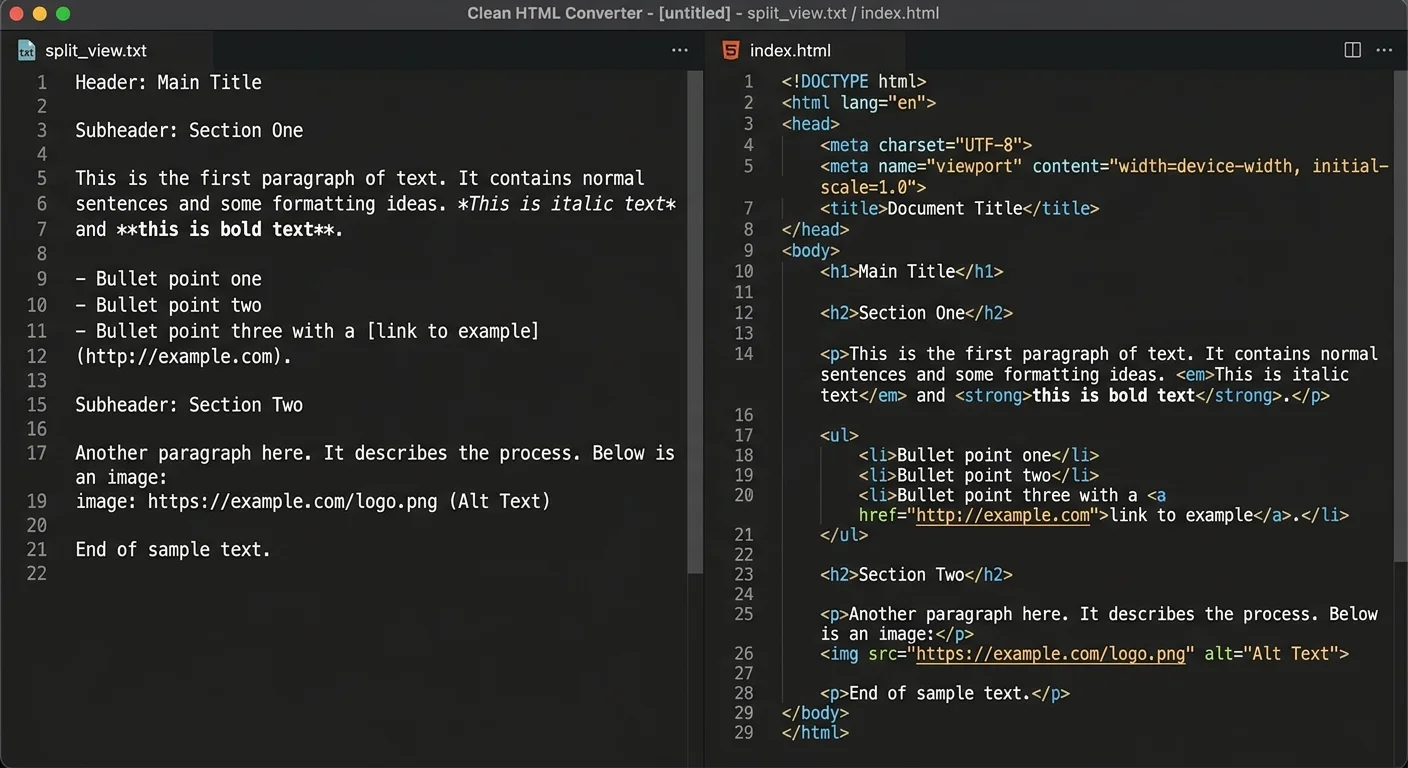The image size is (1408, 768).
Task: Click the https://example.com/logo.png link in index.html
Action: click(1050, 654)
